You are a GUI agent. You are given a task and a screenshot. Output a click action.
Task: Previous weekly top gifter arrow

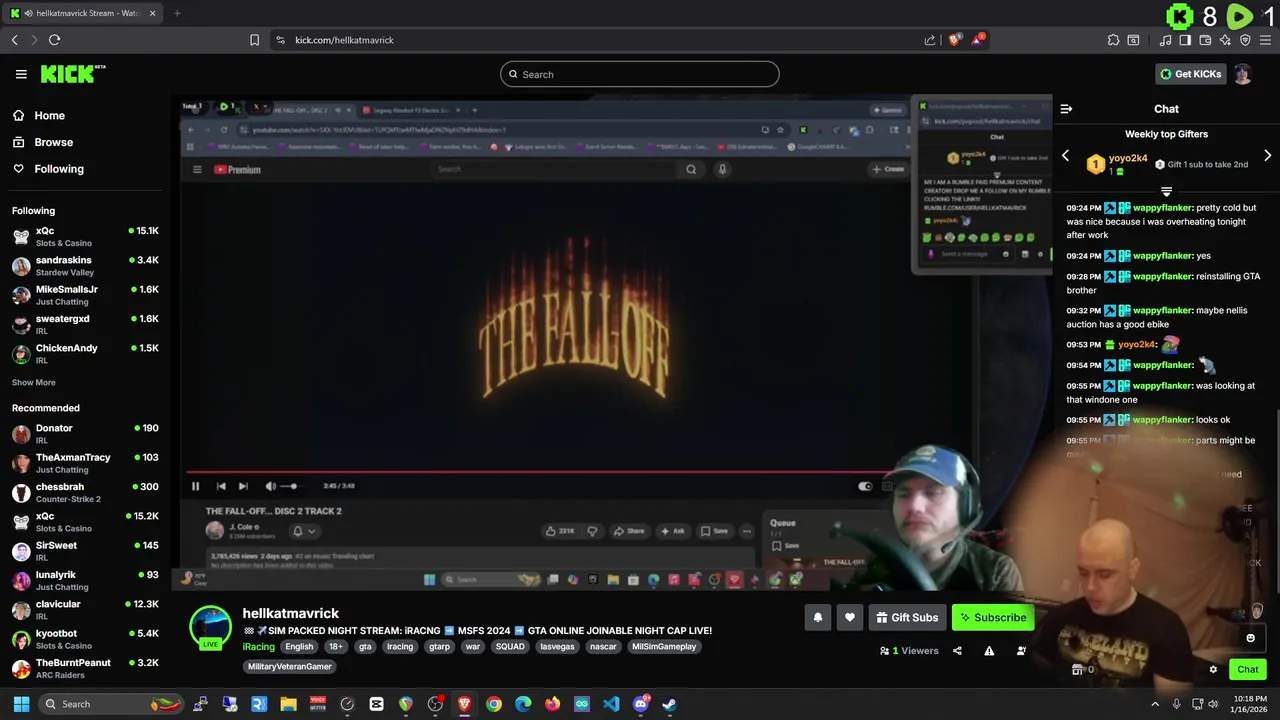click(1065, 156)
